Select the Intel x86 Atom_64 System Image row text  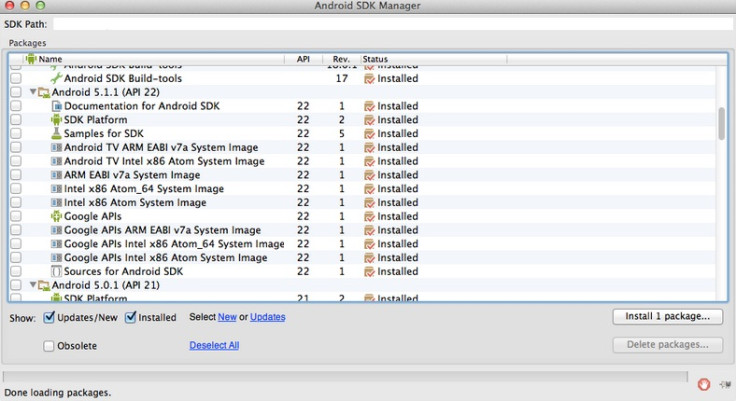point(144,189)
